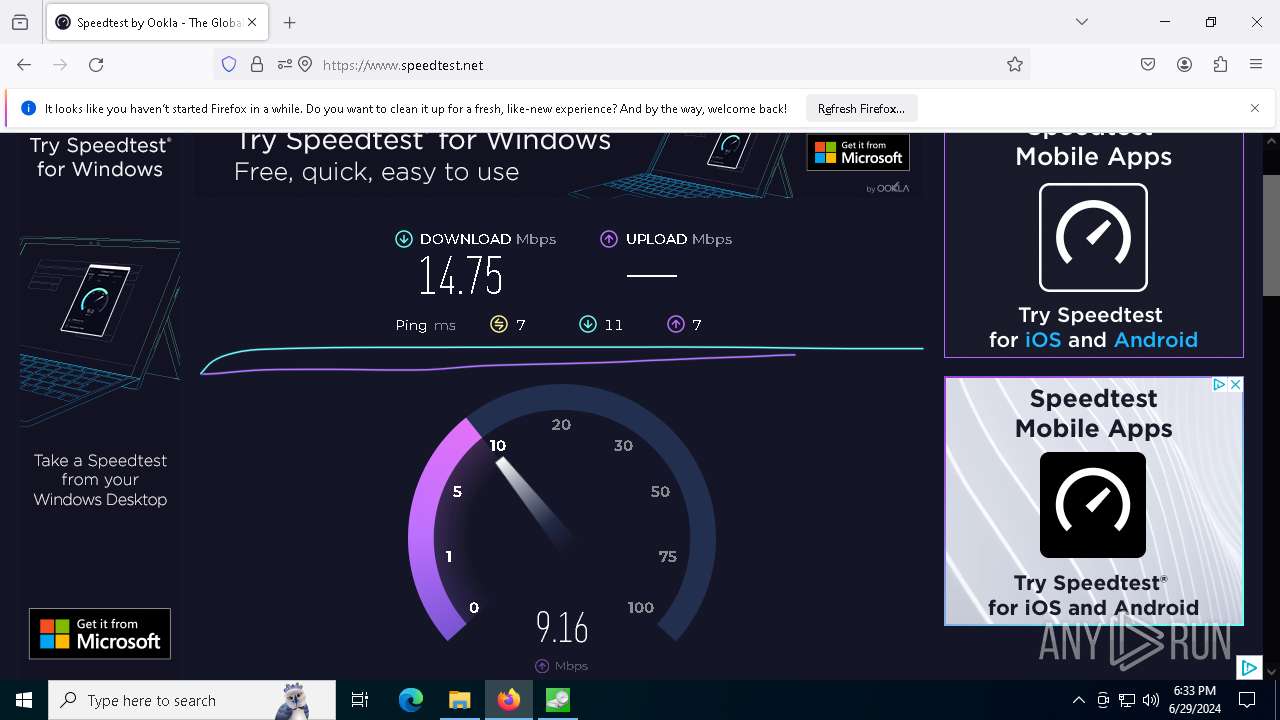Open the Extensions puzzle icon
1280x720 pixels.
[1220, 65]
